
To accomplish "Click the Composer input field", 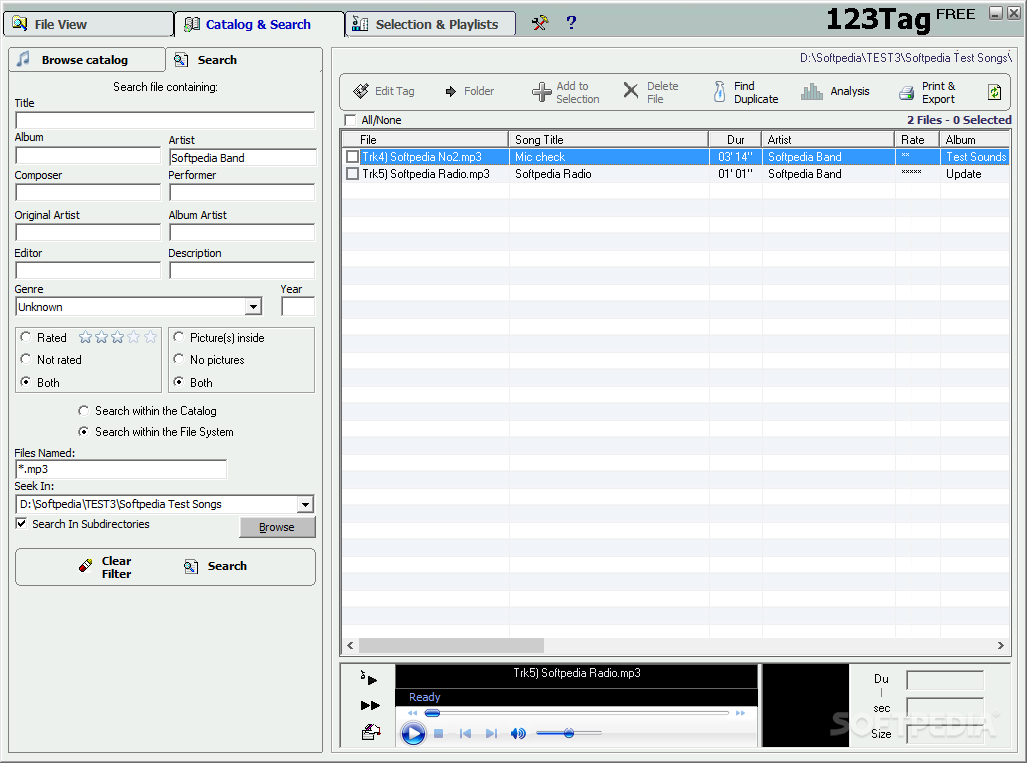I will pyautogui.click(x=88, y=193).
